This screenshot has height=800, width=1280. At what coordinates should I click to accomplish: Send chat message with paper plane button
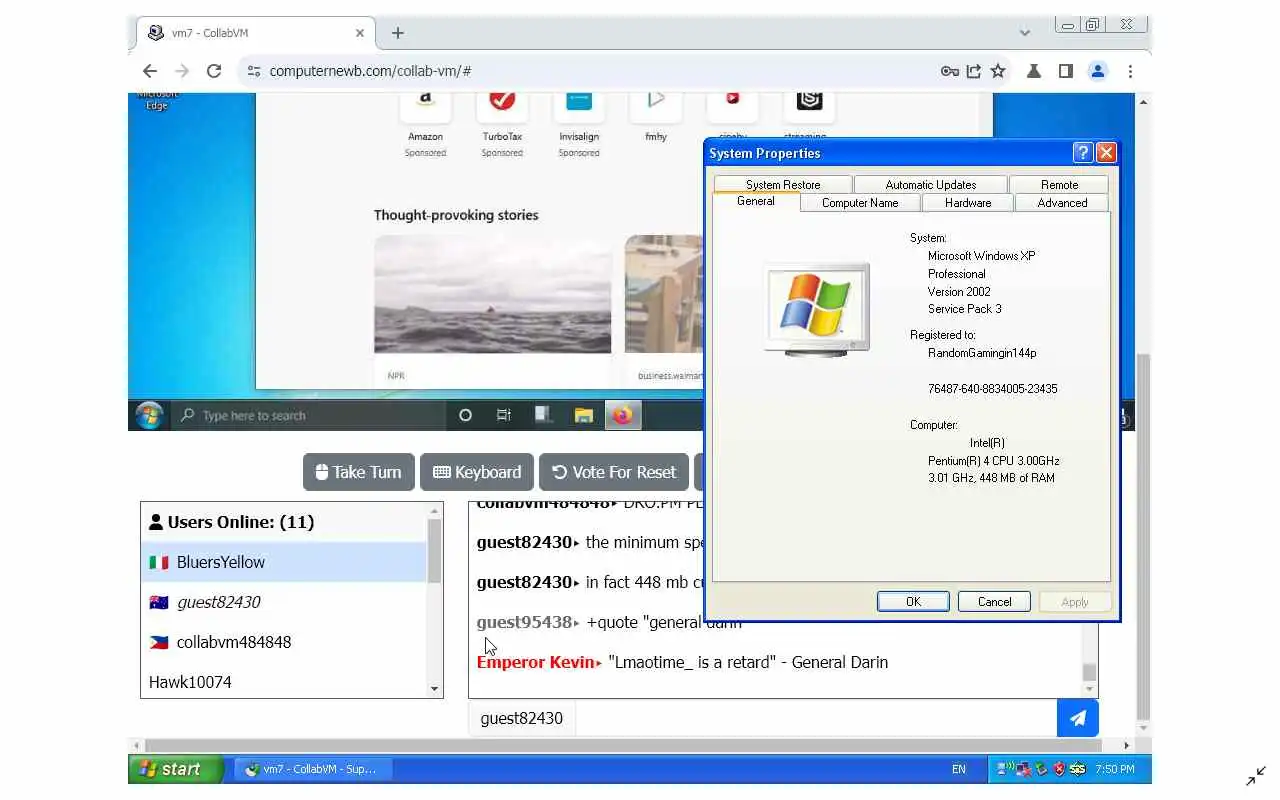pyautogui.click(x=1078, y=718)
